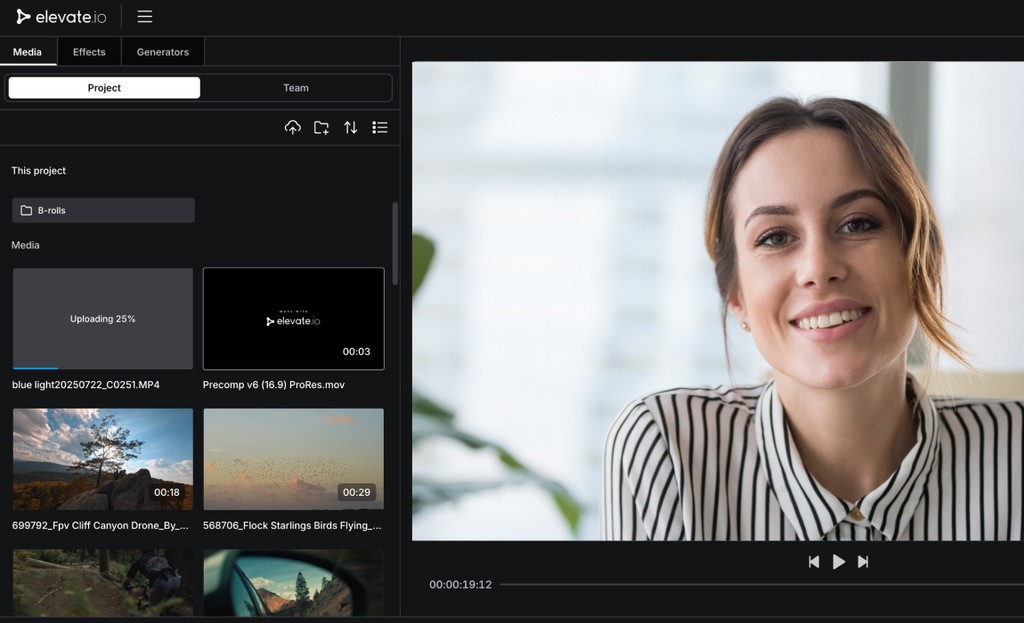The height and width of the screenshot is (623, 1024).
Task: Select the Project toggle in media panel
Action: point(103,87)
